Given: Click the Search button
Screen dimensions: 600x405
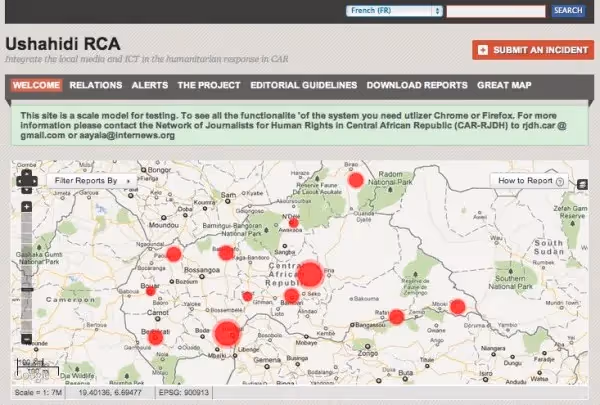Looking at the screenshot, I should (568, 11).
